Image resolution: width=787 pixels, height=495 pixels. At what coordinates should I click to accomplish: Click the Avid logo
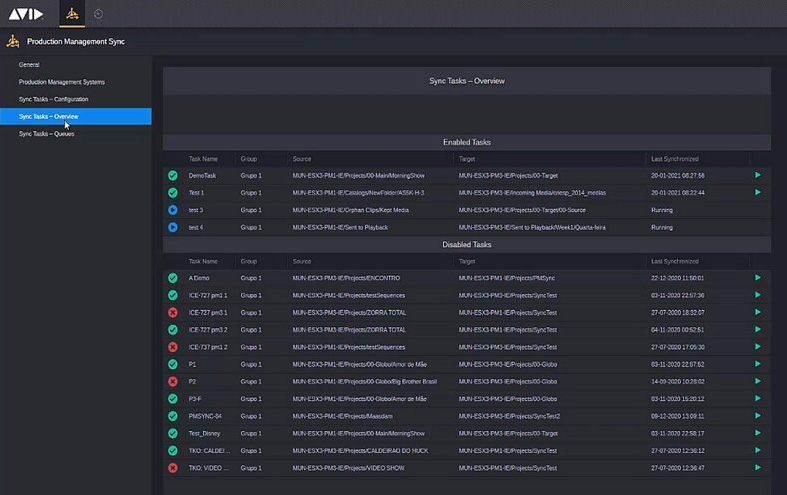[x=26, y=14]
